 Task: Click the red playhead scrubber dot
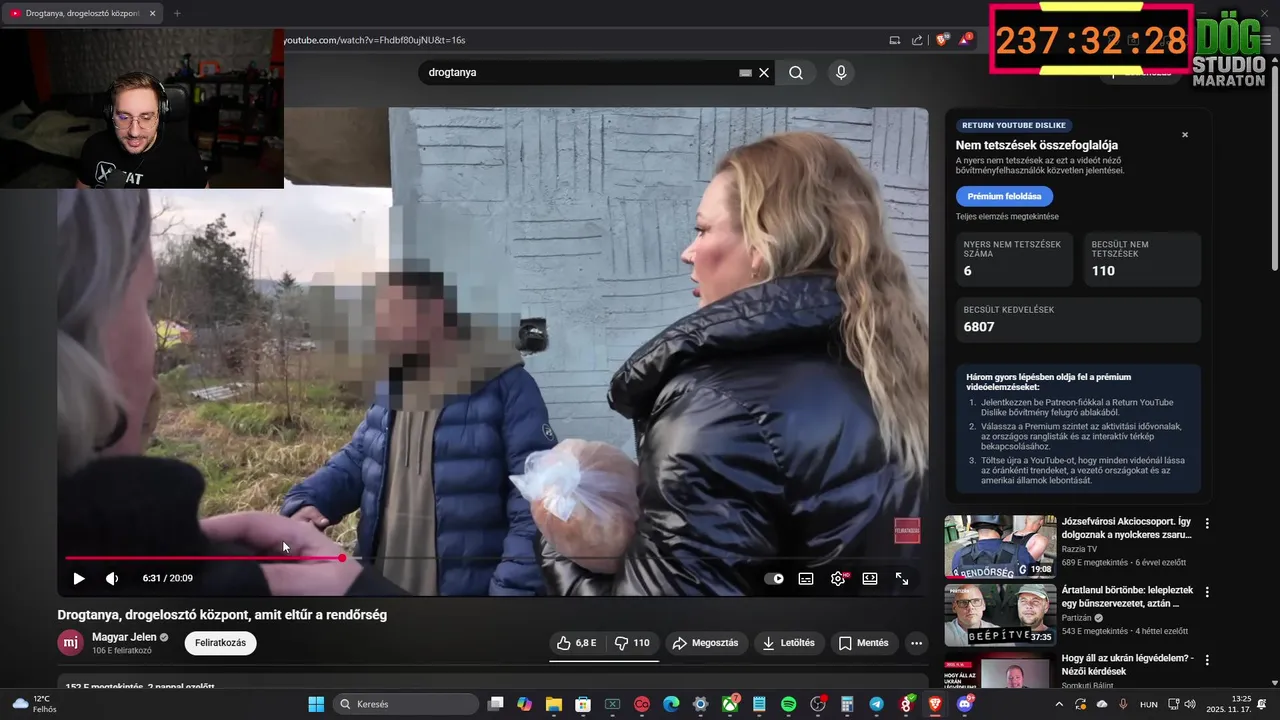pos(342,558)
